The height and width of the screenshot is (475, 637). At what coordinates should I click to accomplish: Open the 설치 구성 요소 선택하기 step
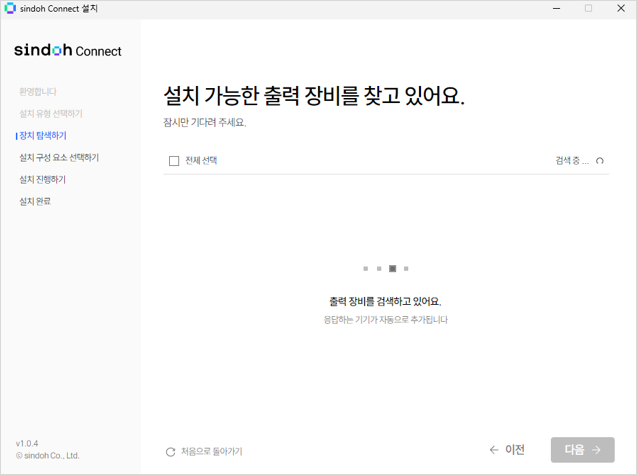(x=59, y=158)
